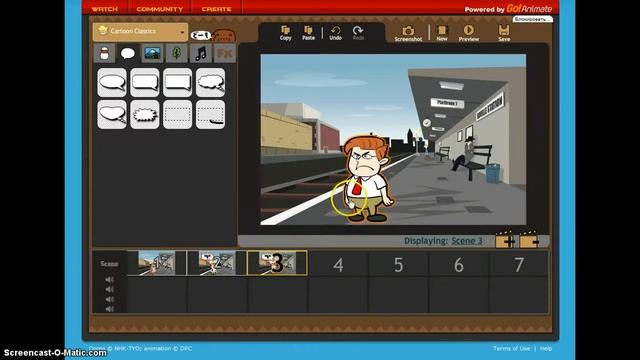
Task: Select the dashed text box
Action: point(178,115)
